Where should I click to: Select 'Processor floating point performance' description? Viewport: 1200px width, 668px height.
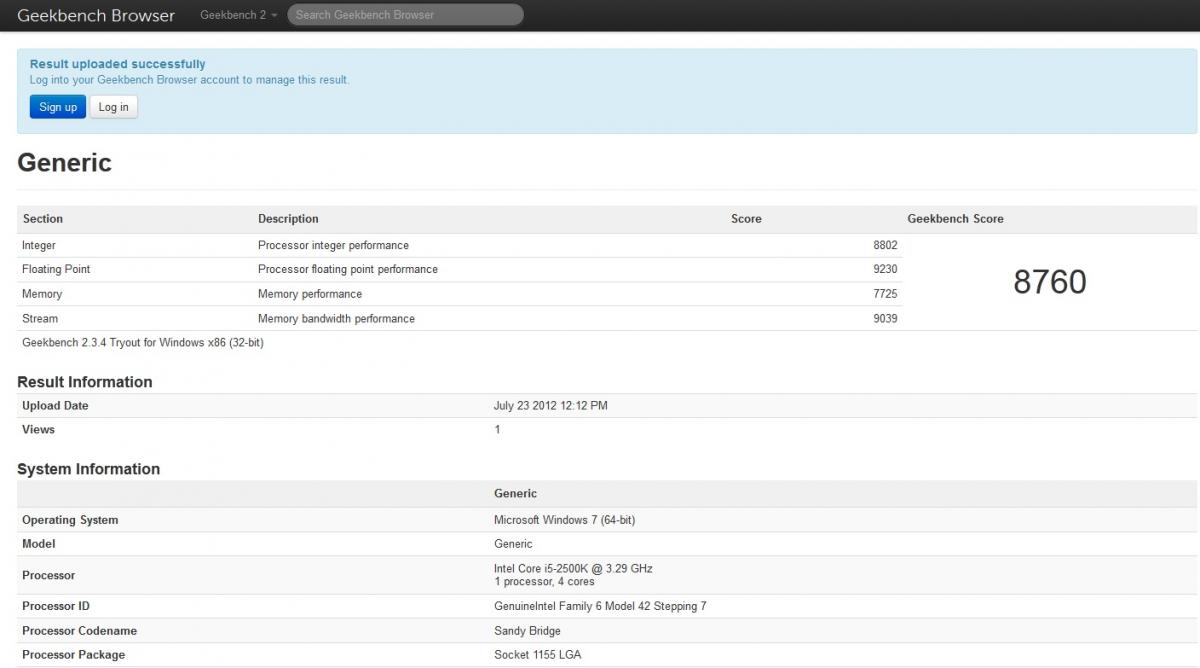[x=348, y=269]
